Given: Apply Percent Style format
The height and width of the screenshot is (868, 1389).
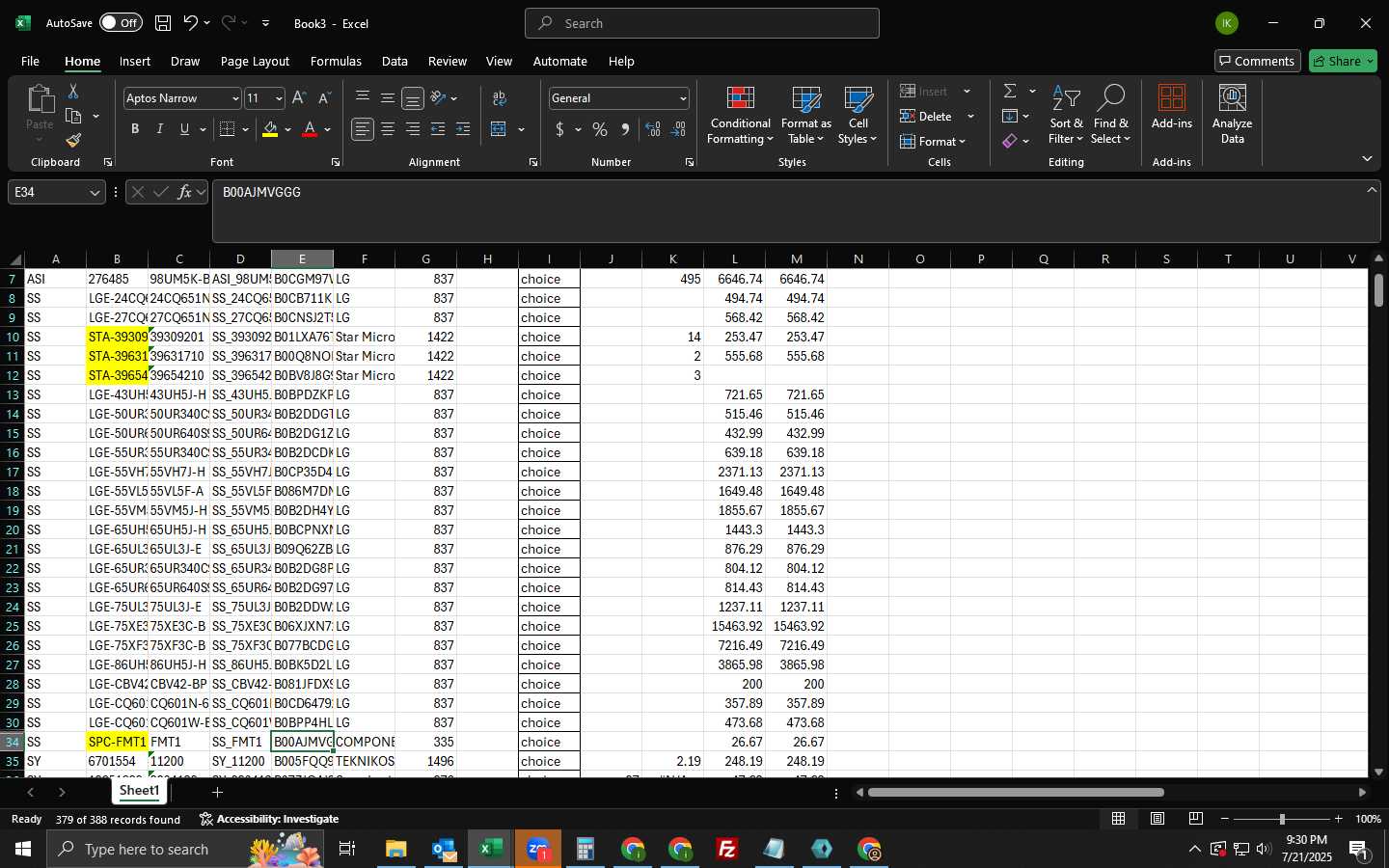Looking at the screenshot, I should coord(600,129).
